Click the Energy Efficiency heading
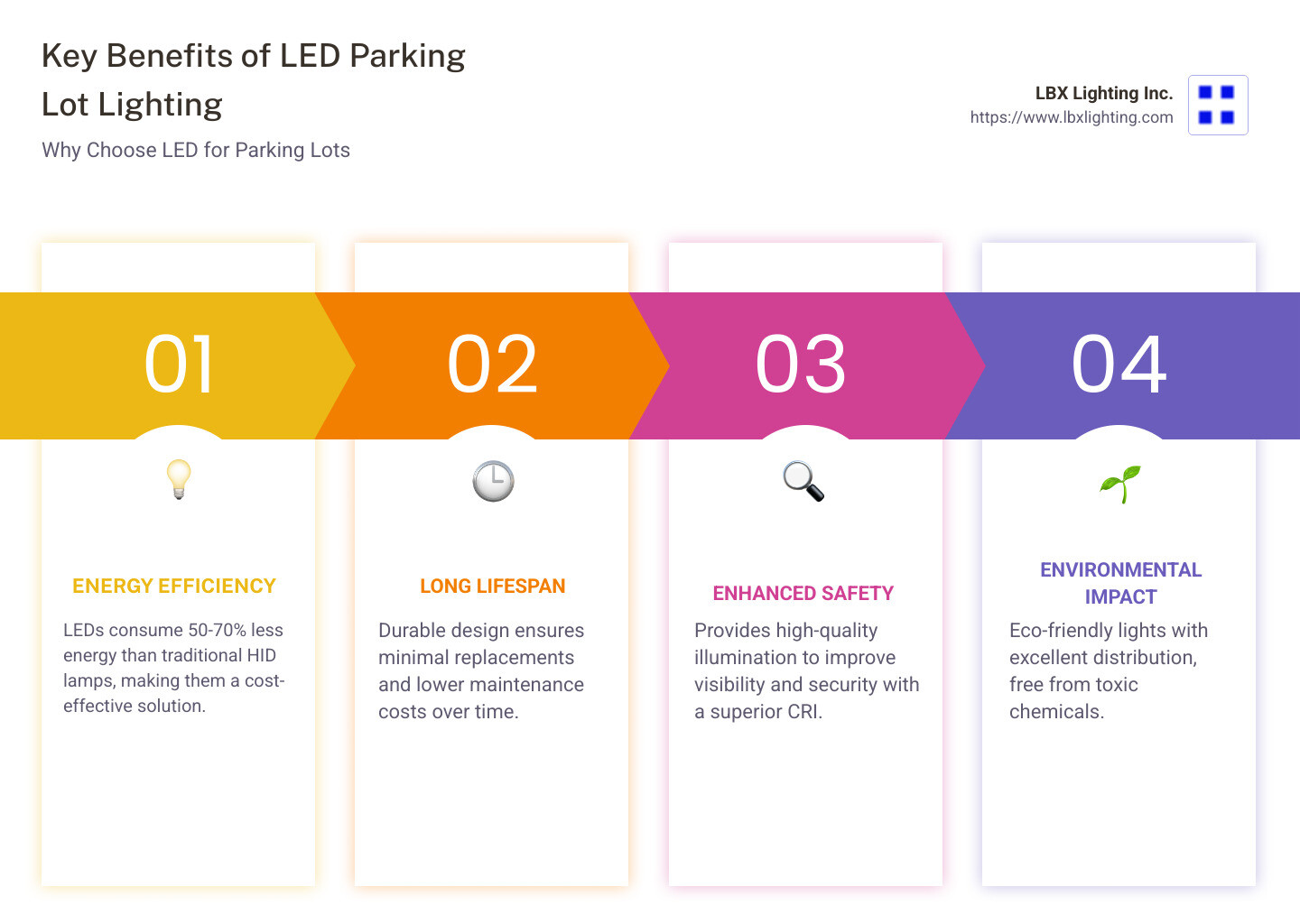Viewport: 1300px width, 924px height. (174, 587)
